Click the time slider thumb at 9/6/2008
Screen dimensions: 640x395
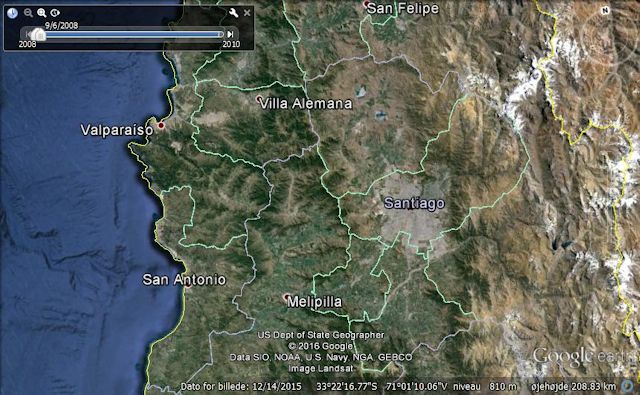(38, 35)
